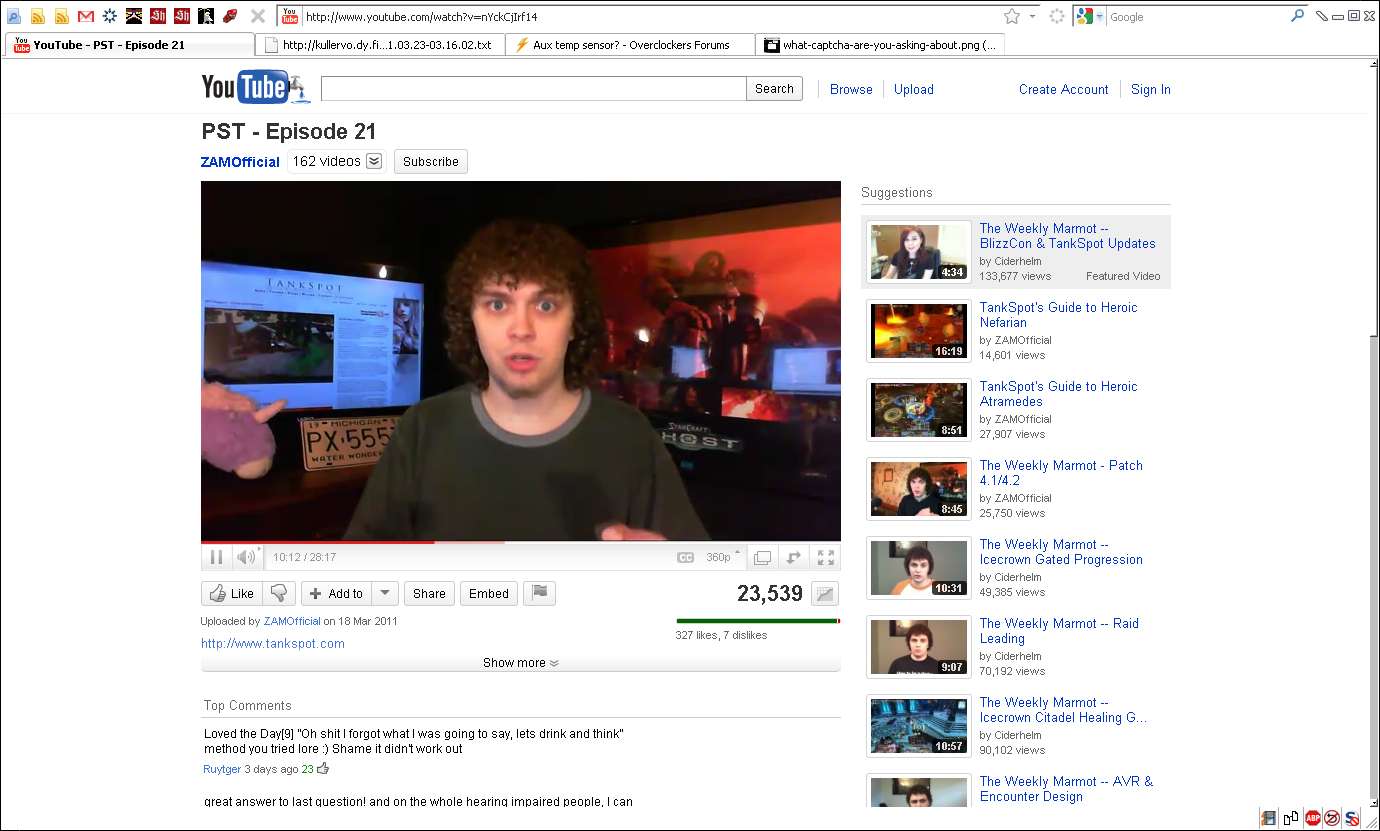Open Heroic Nefarian video thumbnail
Image resolution: width=1380 pixels, height=831 pixels.
point(919,330)
